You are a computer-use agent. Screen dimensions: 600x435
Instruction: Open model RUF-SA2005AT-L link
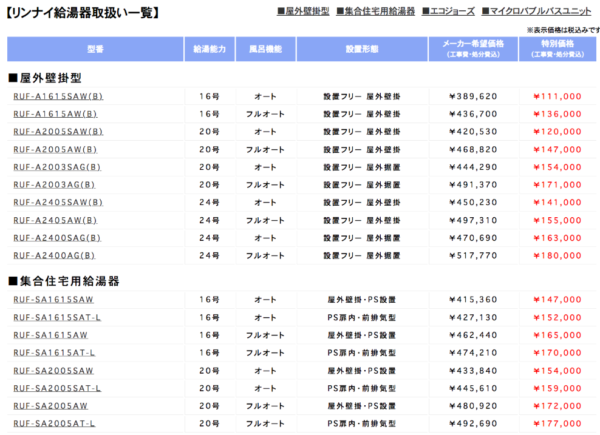point(54,424)
